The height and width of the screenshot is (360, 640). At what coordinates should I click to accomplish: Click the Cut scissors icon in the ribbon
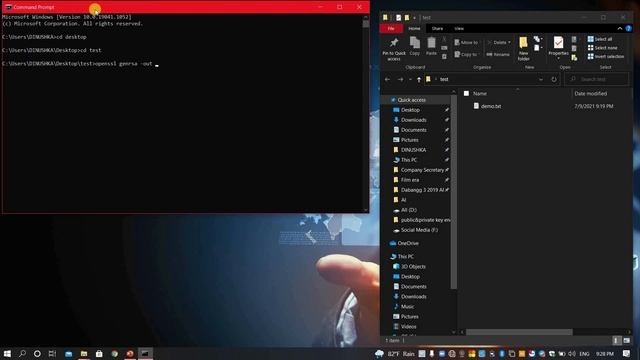(x=444, y=40)
